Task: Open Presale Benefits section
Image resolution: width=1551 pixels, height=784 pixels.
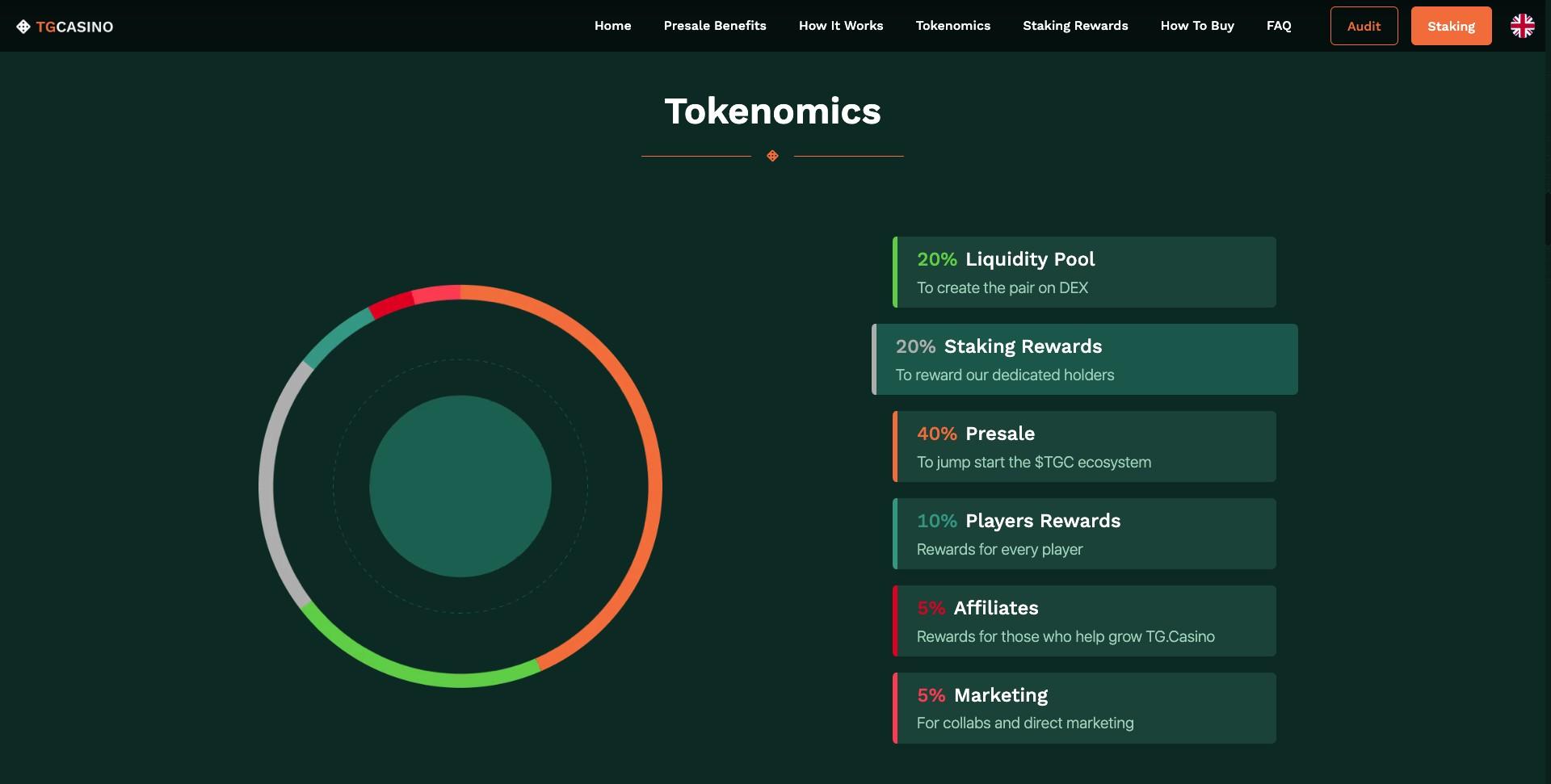Action: click(x=715, y=26)
